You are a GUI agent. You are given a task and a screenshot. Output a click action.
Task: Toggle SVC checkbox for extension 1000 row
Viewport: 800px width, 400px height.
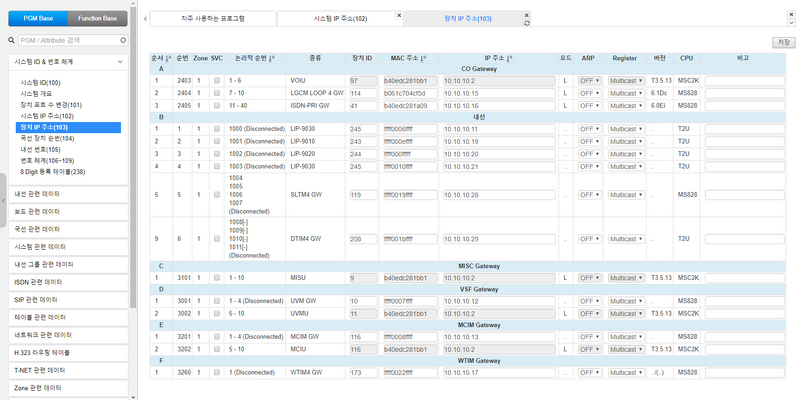(x=217, y=129)
